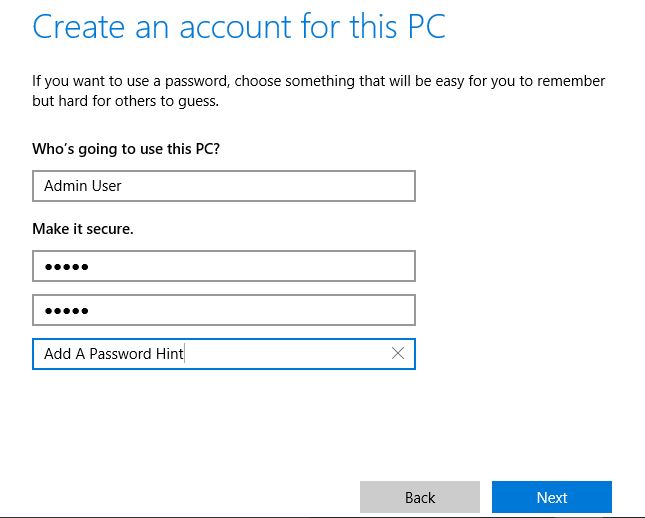Clear the password hint with the X icon
Screen dimensions: 645x518
click(x=398, y=353)
